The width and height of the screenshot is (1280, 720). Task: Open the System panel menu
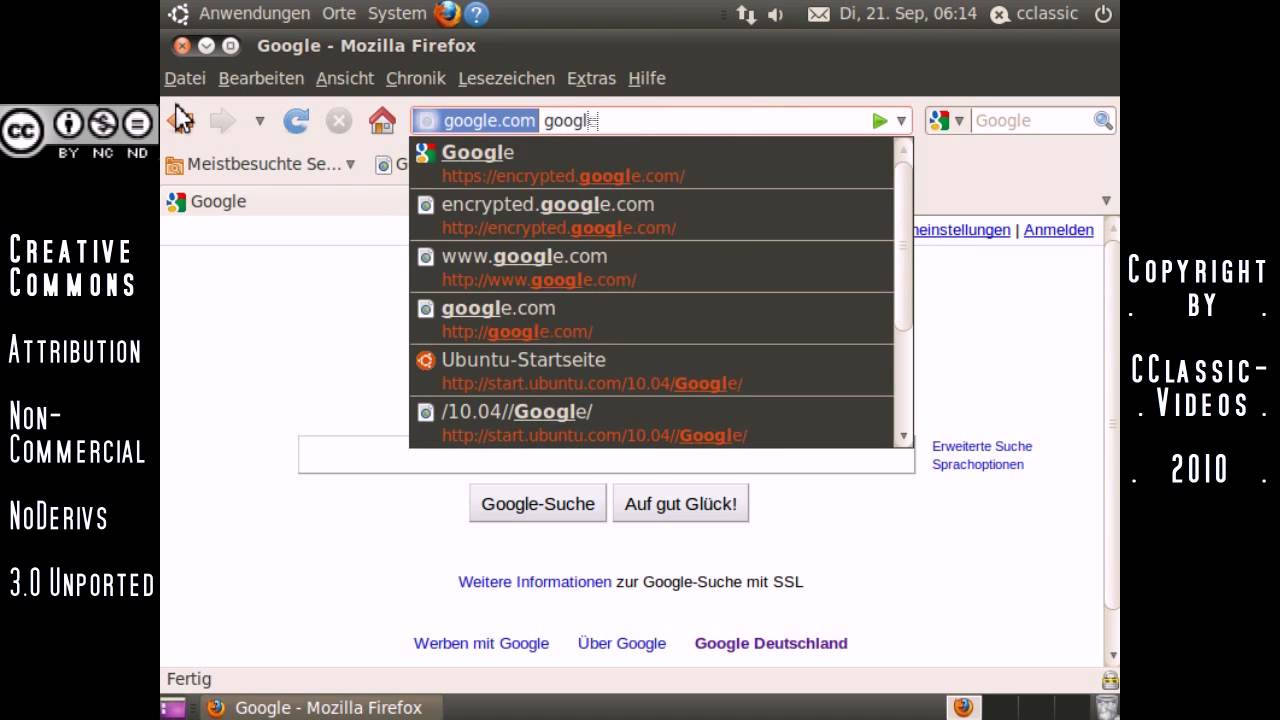pyautogui.click(x=397, y=14)
